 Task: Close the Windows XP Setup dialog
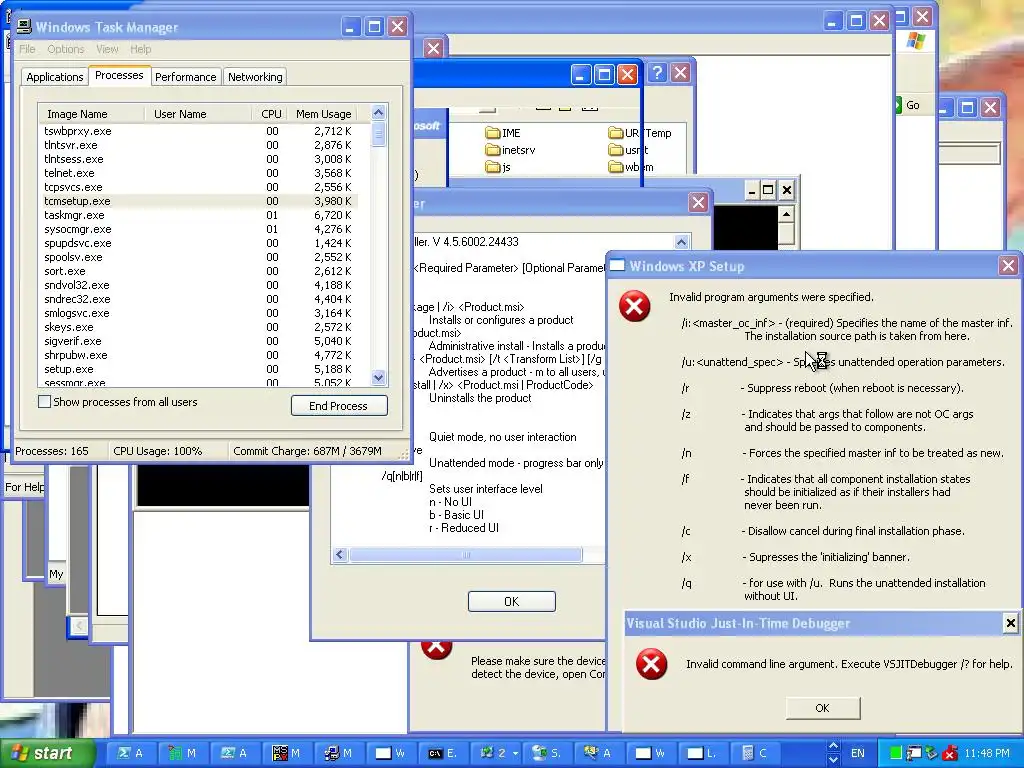click(x=1008, y=266)
